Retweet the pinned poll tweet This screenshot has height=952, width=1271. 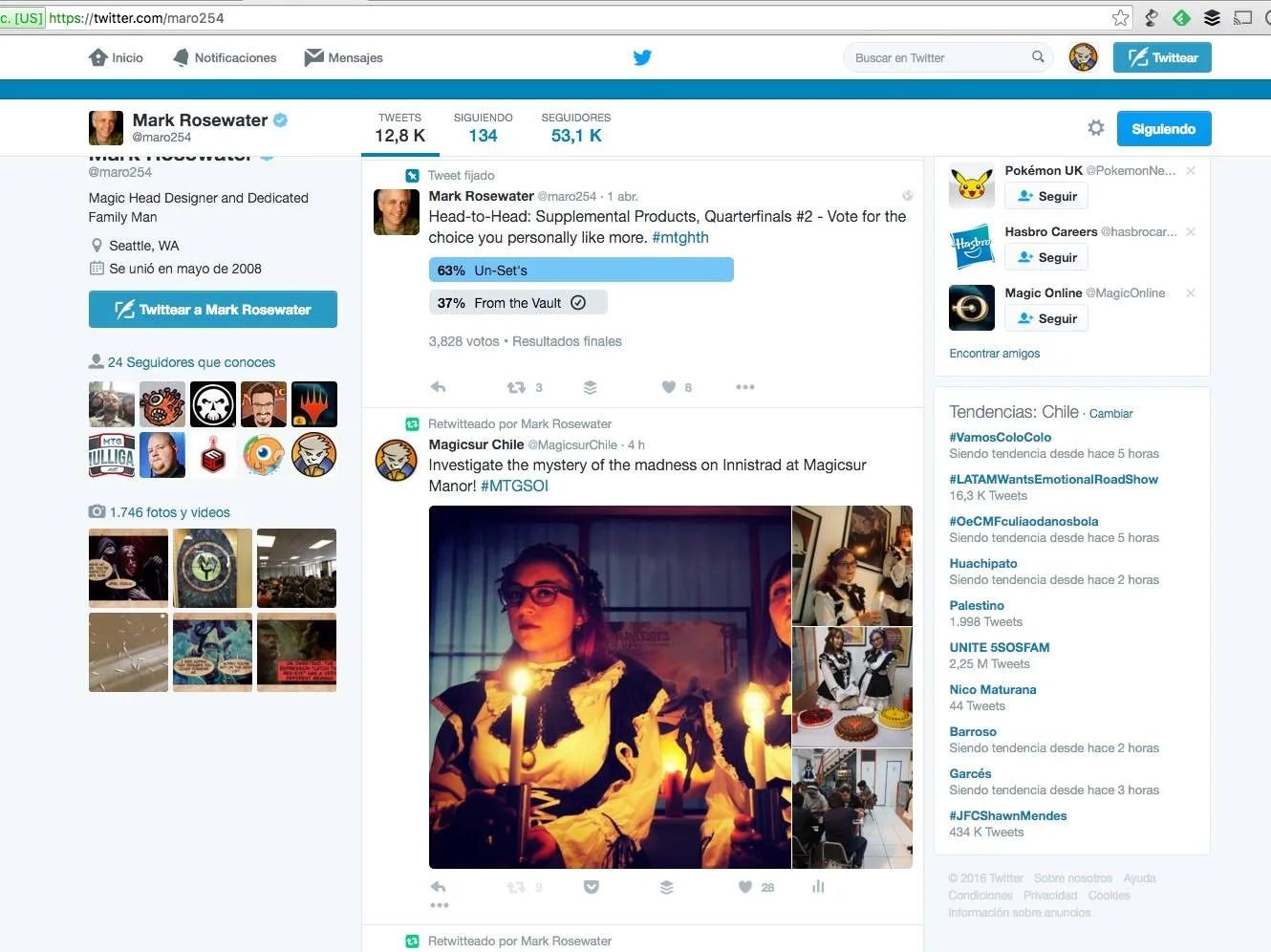[516, 387]
